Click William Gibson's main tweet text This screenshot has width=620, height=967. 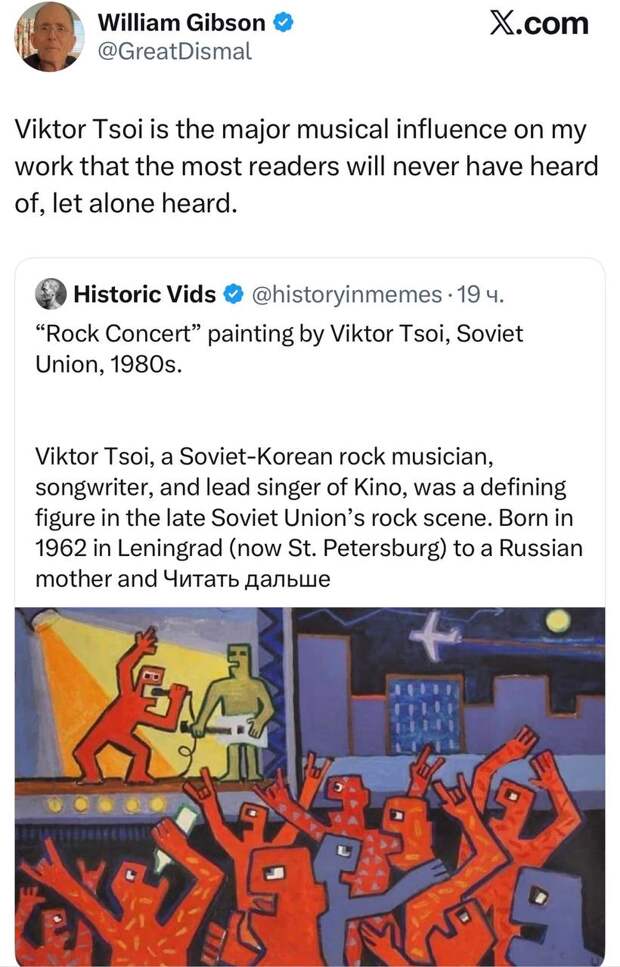[x=306, y=167]
